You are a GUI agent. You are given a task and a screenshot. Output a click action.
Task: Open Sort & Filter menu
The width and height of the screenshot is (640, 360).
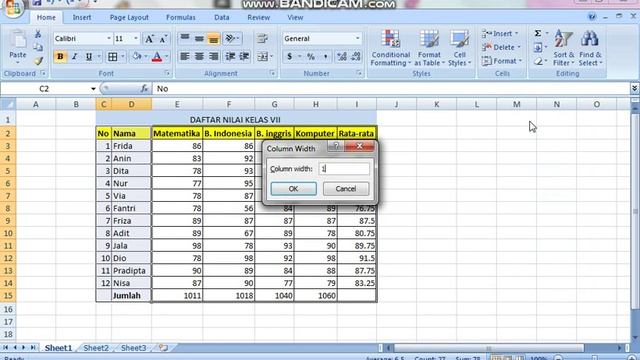pyautogui.click(x=563, y=48)
